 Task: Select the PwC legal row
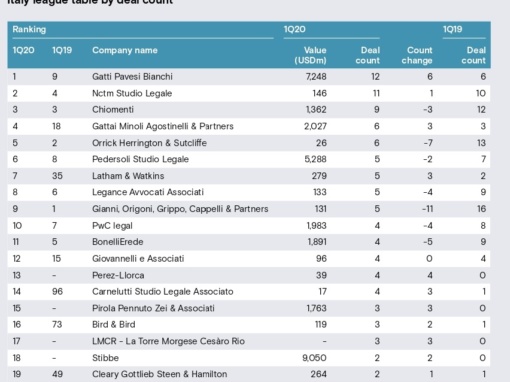[x=249, y=226]
